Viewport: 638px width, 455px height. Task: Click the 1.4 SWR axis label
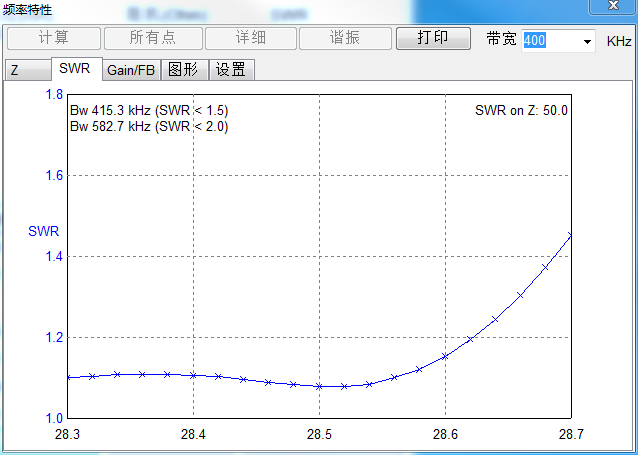point(54,256)
